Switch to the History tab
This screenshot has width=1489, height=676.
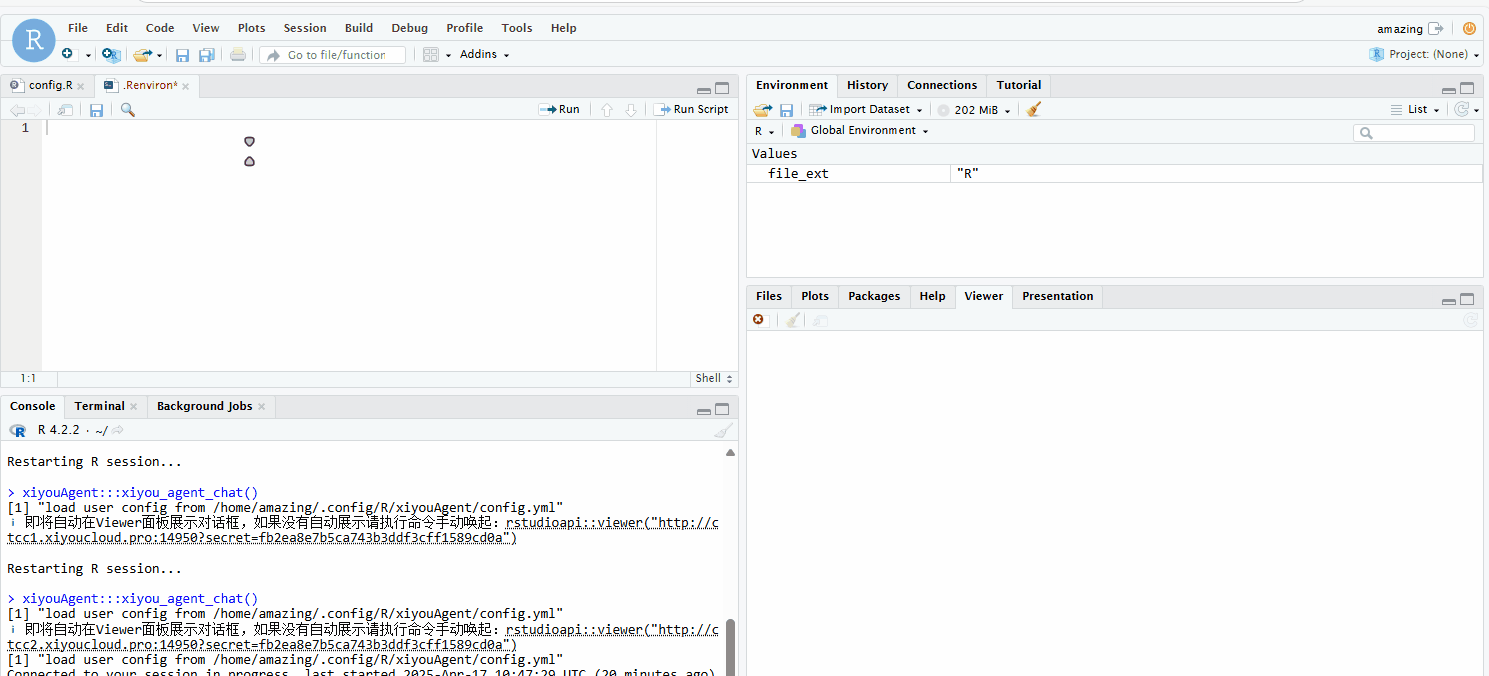click(866, 85)
